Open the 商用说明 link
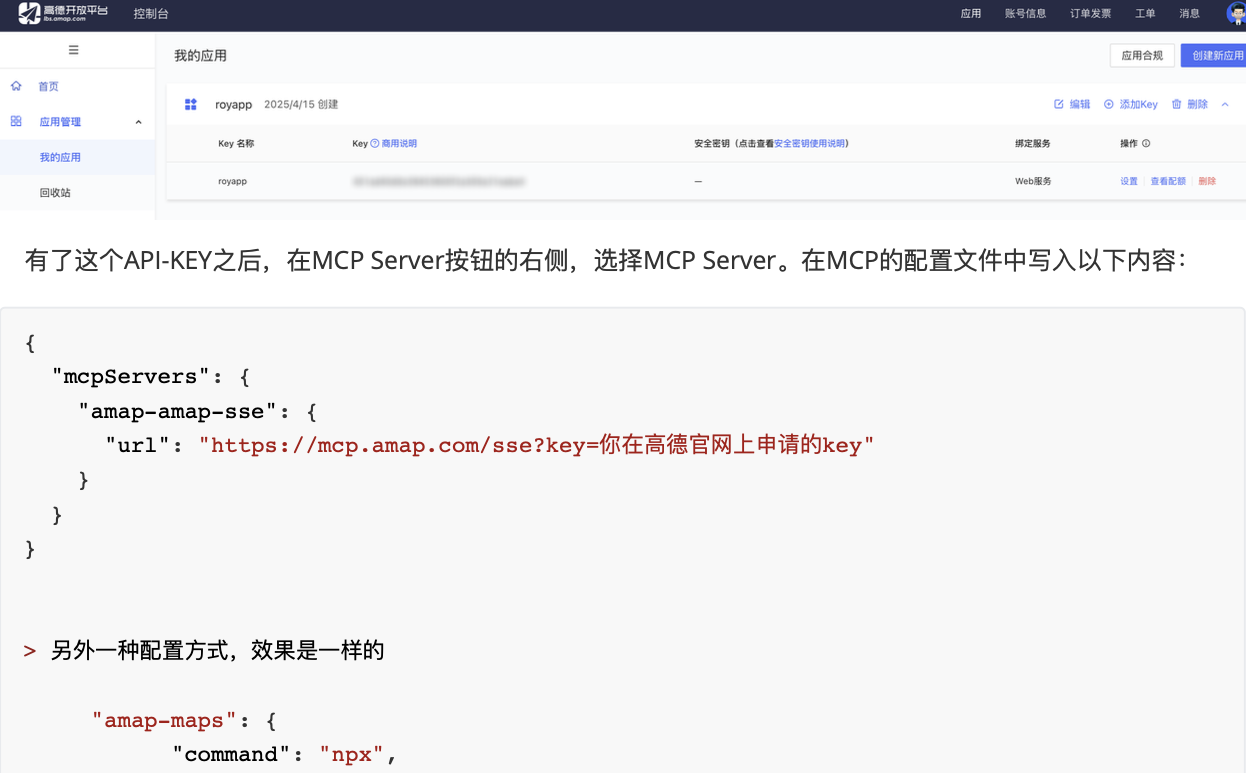 (399, 143)
